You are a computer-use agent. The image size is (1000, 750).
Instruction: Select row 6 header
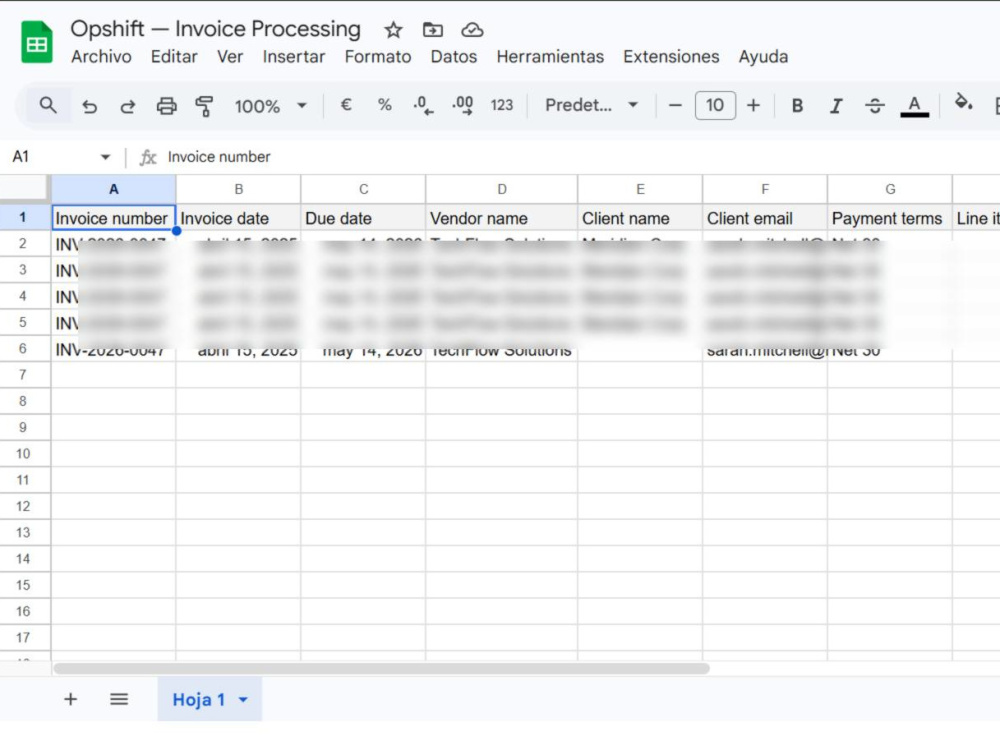pyautogui.click(x=23, y=349)
